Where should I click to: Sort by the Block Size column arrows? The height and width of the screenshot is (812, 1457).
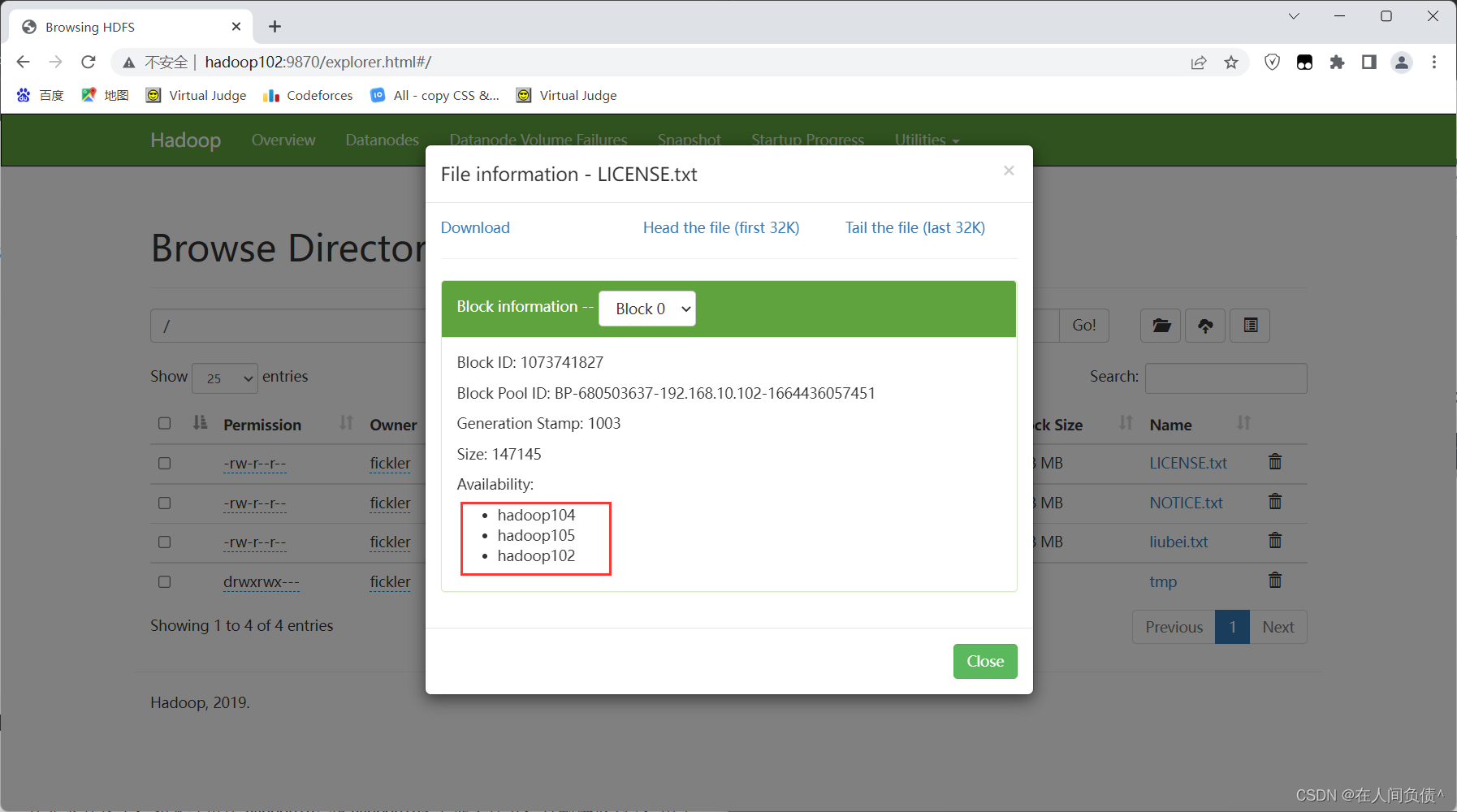pyautogui.click(x=1126, y=422)
